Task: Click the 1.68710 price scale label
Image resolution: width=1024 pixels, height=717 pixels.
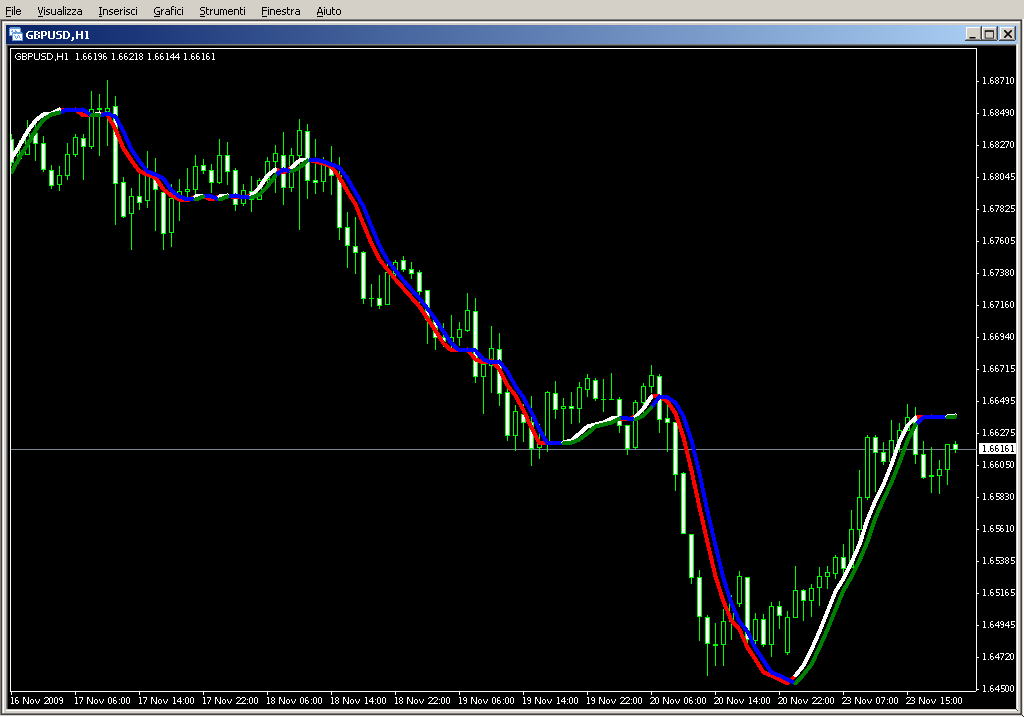Action: 999,80
